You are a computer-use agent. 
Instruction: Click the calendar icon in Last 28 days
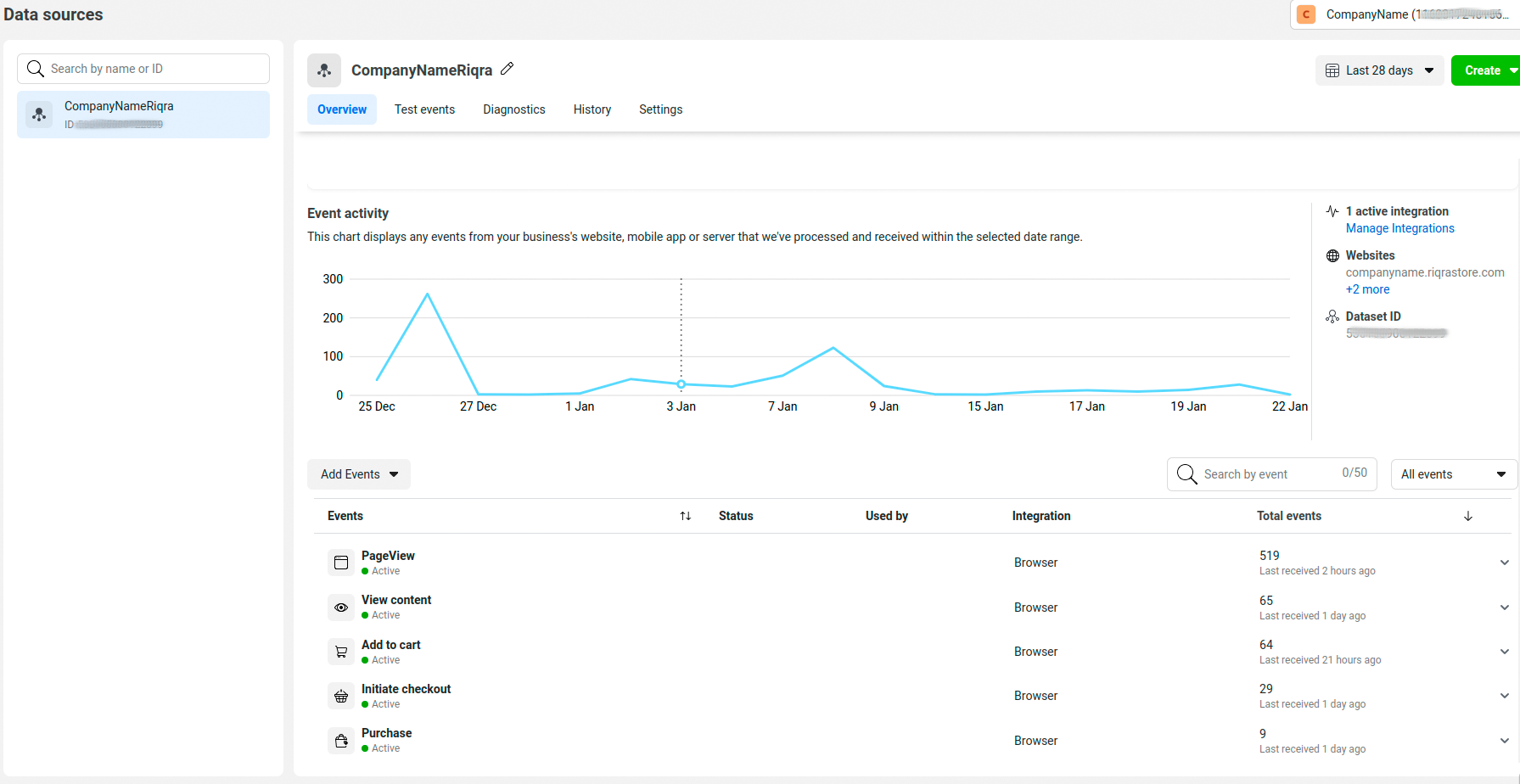point(1332,70)
